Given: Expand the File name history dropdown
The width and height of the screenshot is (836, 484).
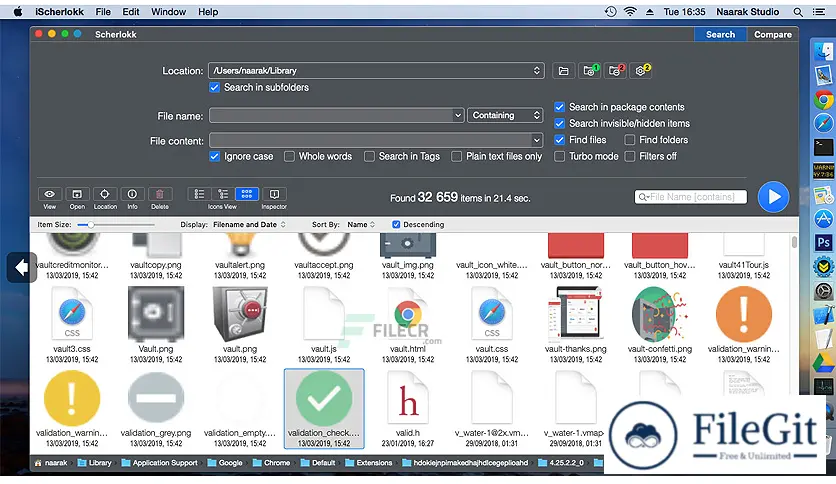Looking at the screenshot, I should (x=457, y=115).
